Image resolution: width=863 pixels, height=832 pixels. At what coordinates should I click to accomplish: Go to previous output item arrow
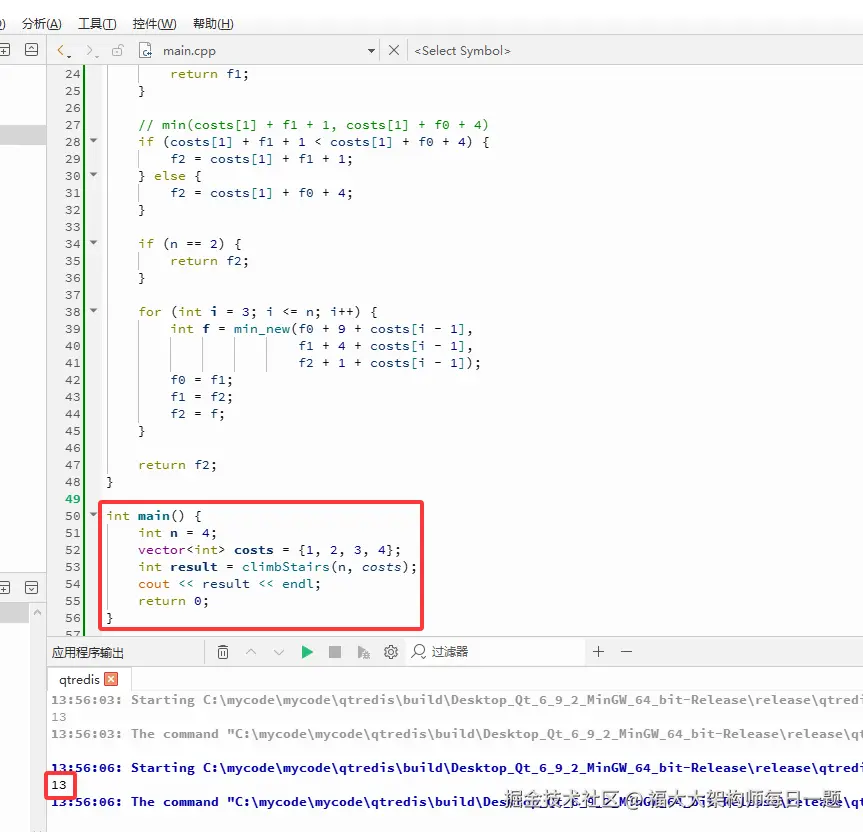pos(251,652)
